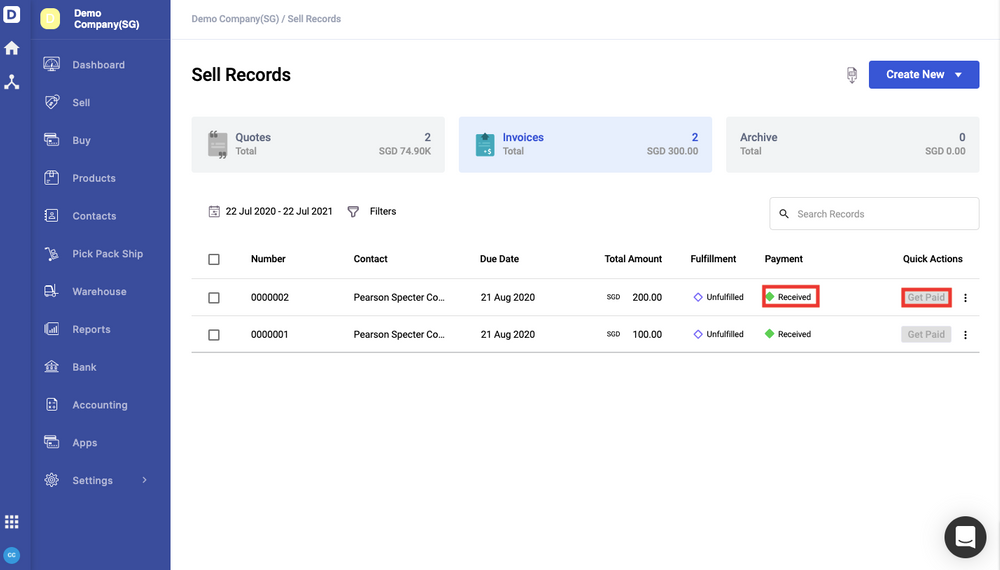Toggle the select-all checkbox in header
The image size is (1000, 570).
coord(214,259)
